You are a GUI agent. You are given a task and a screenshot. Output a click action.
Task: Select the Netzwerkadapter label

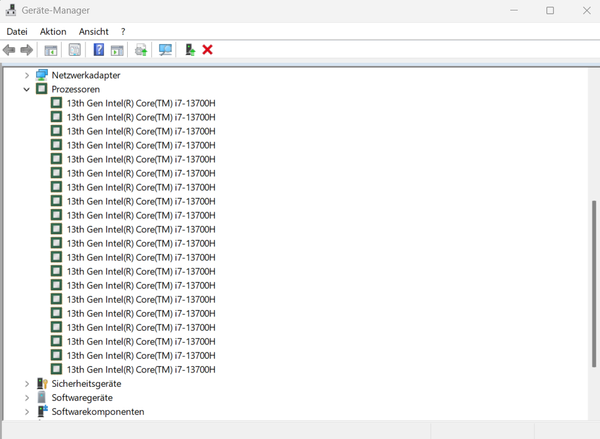(x=86, y=75)
